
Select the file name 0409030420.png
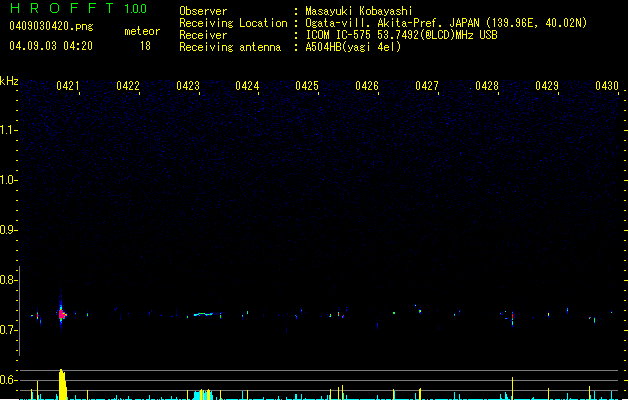click(51, 26)
